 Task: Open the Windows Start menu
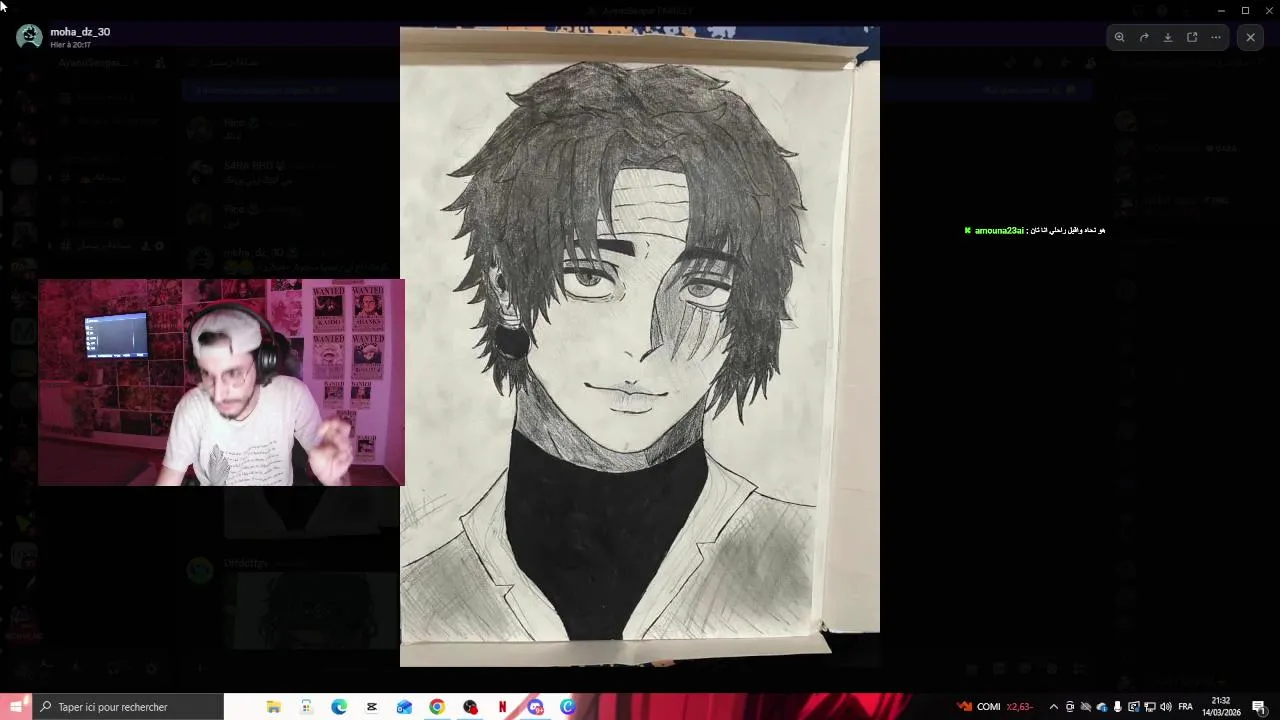pyautogui.click(x=16, y=707)
